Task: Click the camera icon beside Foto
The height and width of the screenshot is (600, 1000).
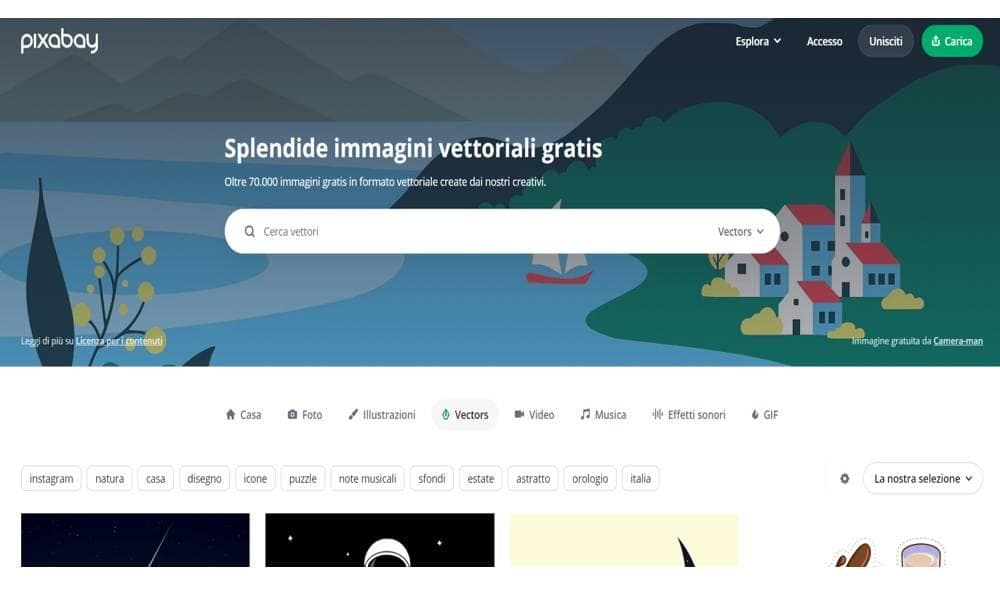Action: 292,414
